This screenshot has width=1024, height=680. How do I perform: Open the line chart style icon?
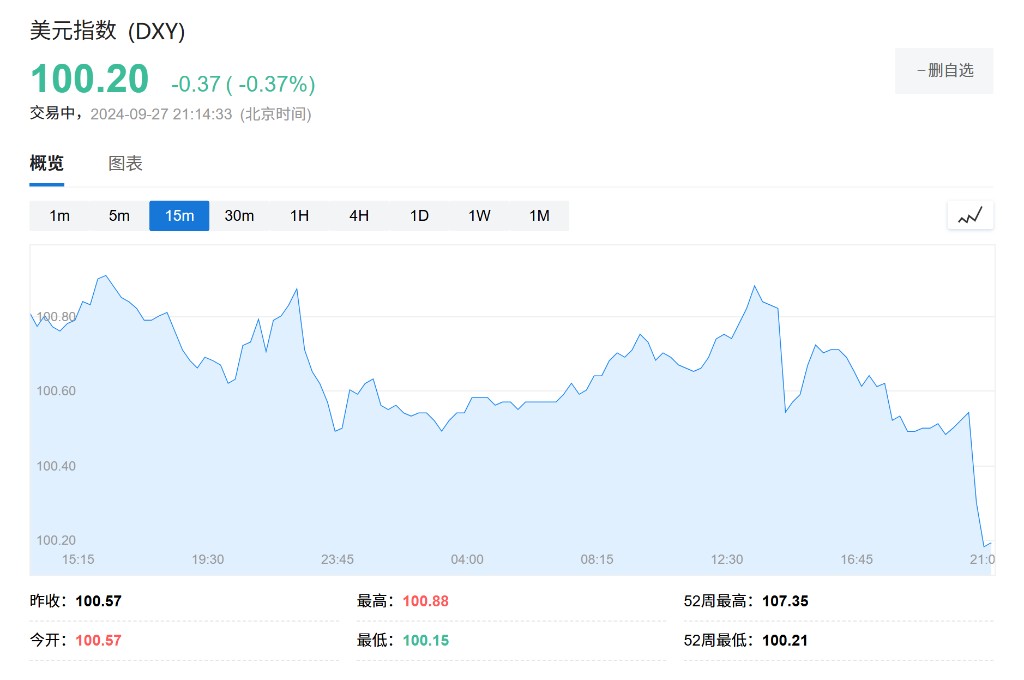(x=970, y=216)
